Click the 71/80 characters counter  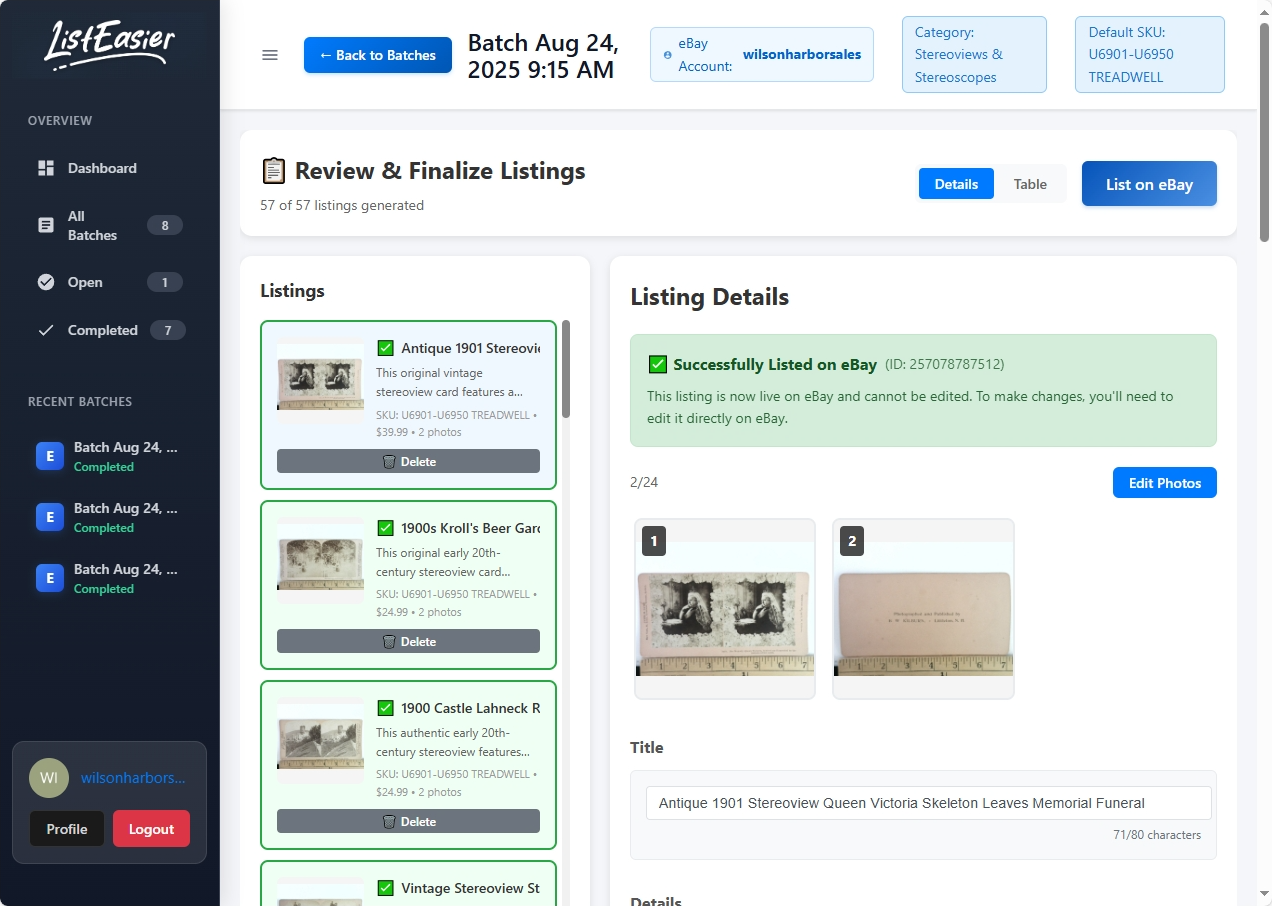point(1157,835)
